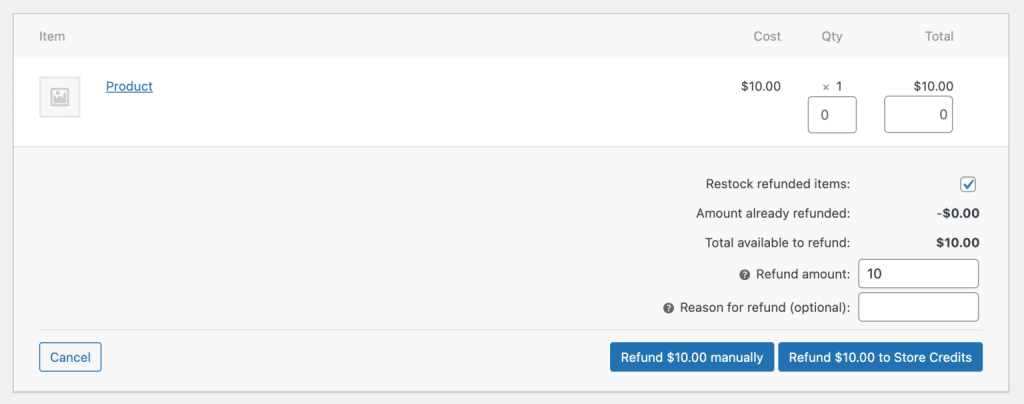Click Refund $10.00 to Store Credits
Screen dimensions: 1024x404
[x=880, y=357]
